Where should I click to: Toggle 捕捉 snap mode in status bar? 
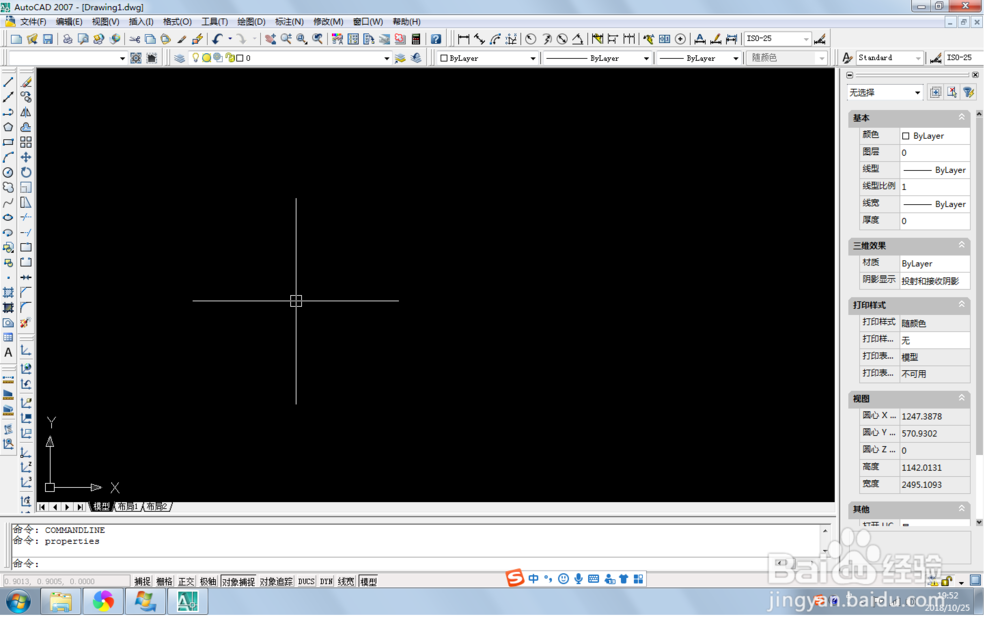click(x=142, y=582)
